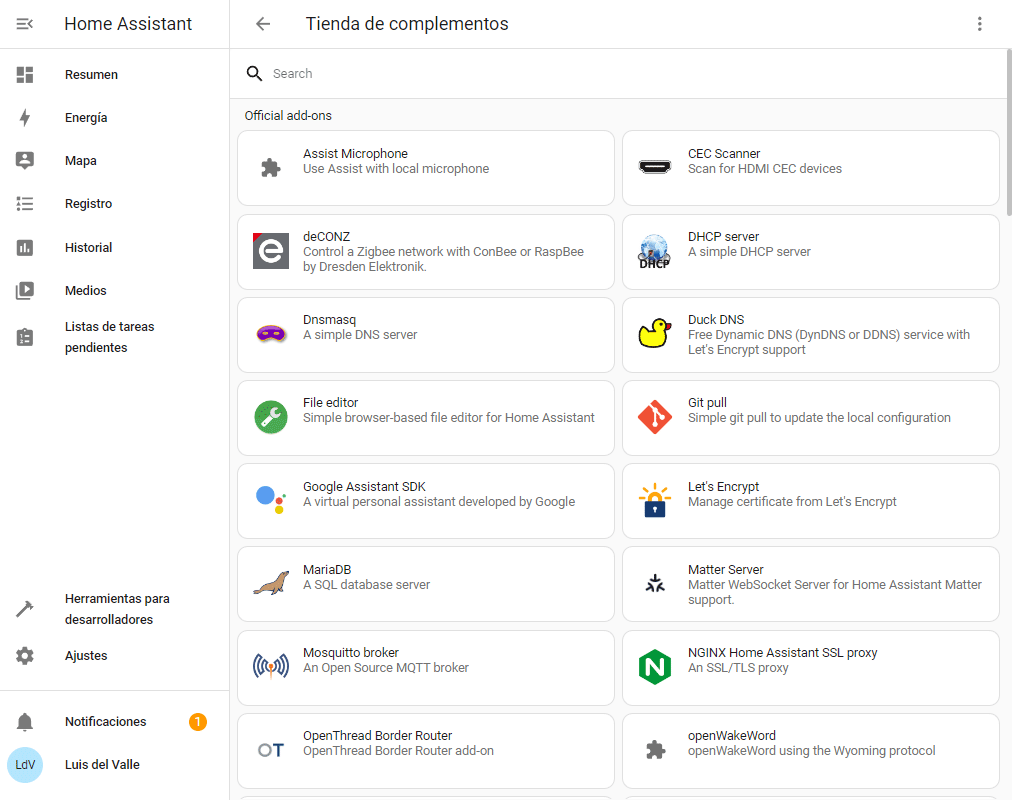Select the OpenThread Border Router title
The width and height of the screenshot is (1012, 800).
tap(378, 736)
